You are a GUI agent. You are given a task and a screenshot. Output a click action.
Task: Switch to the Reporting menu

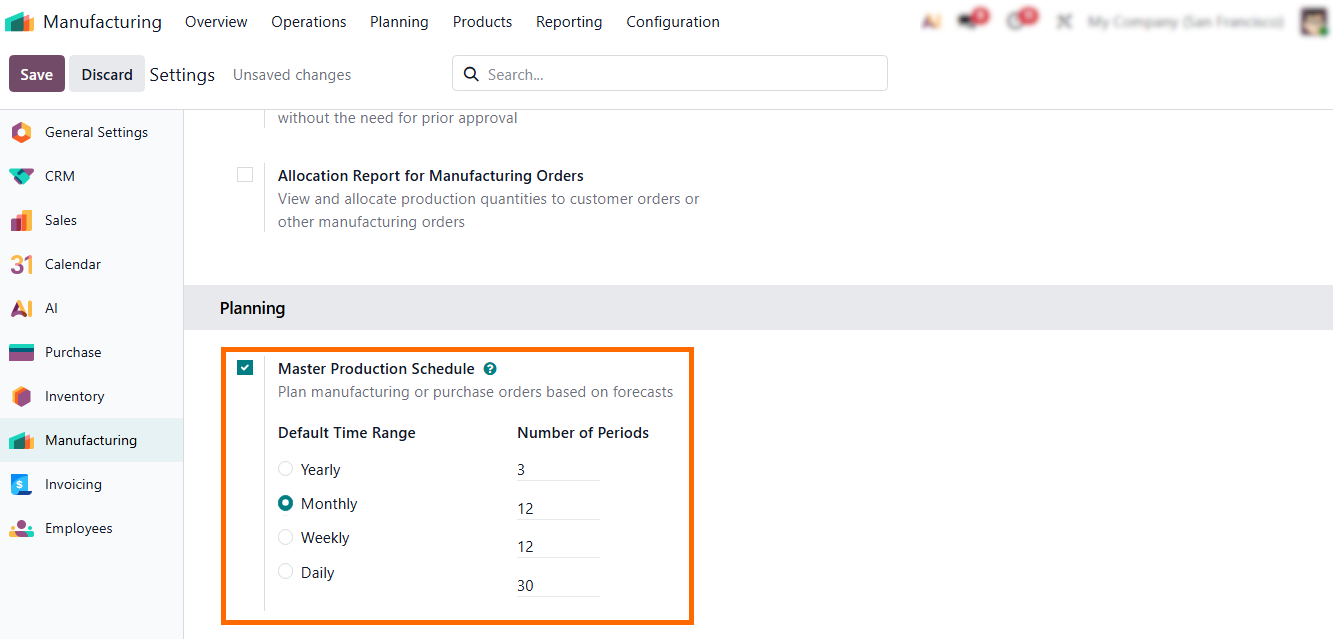pyautogui.click(x=568, y=21)
